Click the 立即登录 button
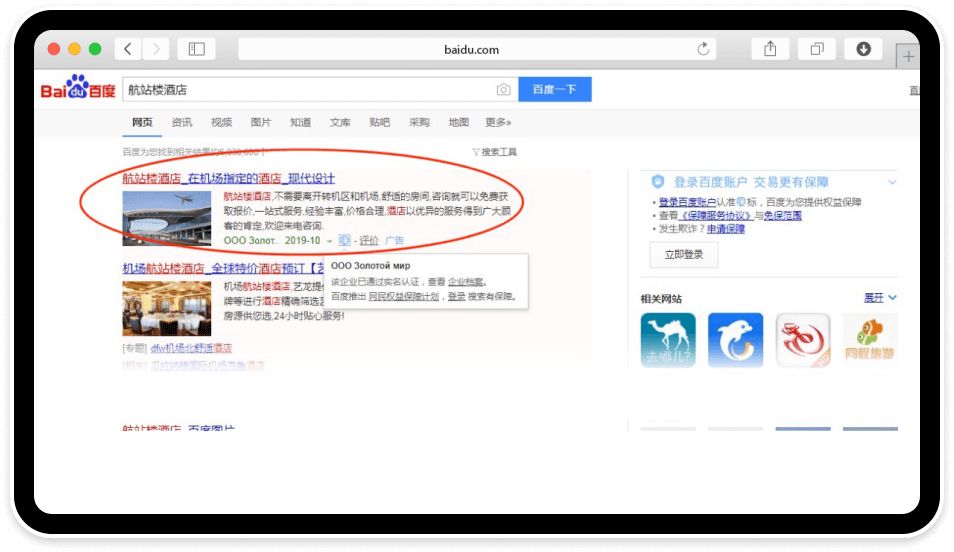Image resolution: width=954 pixels, height=552 pixels. pyautogui.click(x=684, y=254)
